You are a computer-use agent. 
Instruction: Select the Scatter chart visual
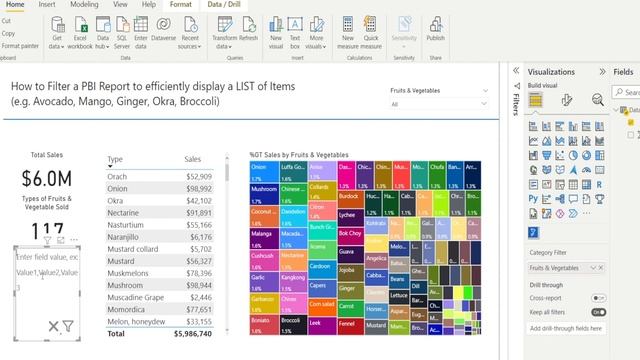tap(560, 156)
